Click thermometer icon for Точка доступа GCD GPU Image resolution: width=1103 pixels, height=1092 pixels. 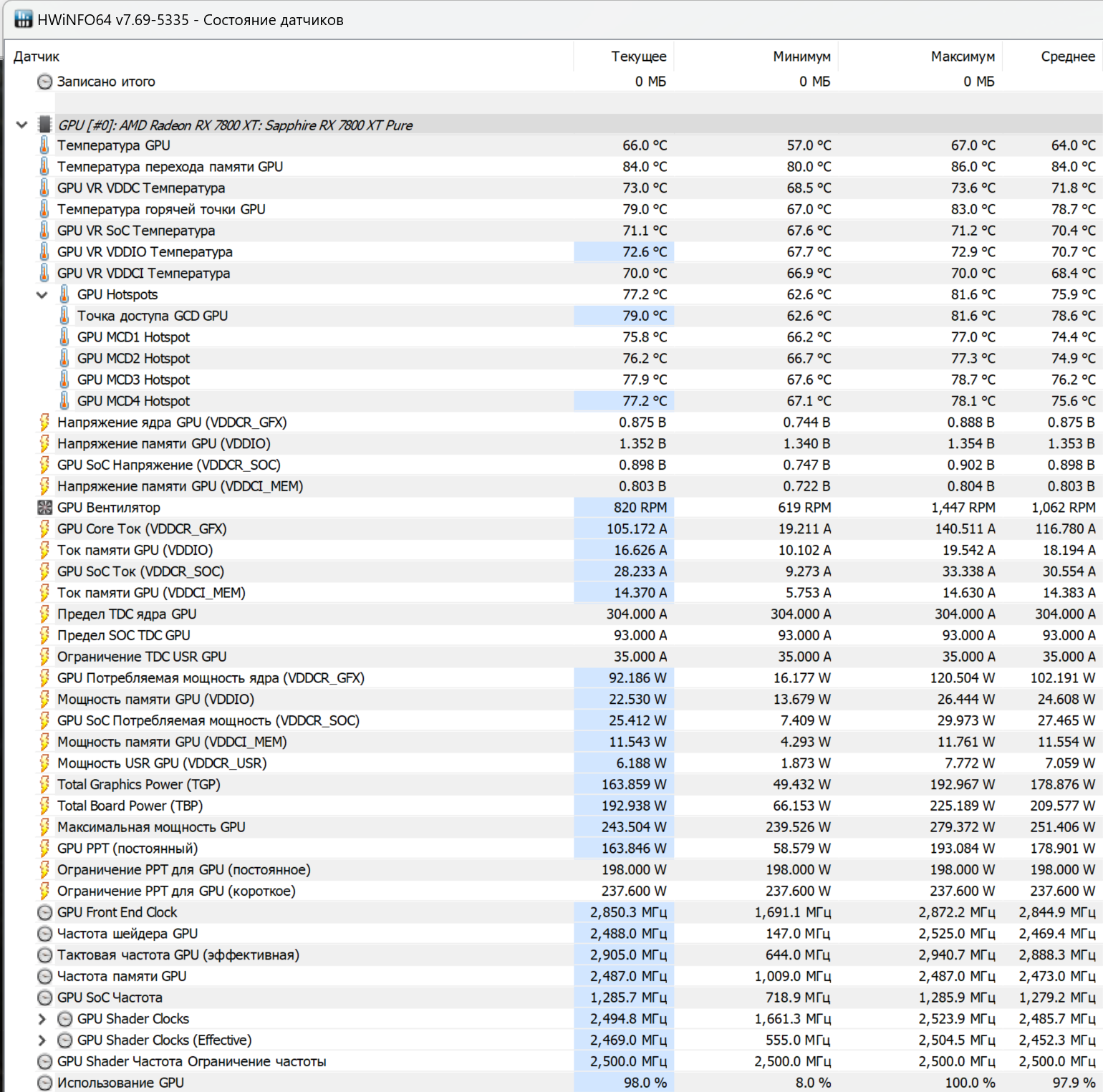point(64,316)
